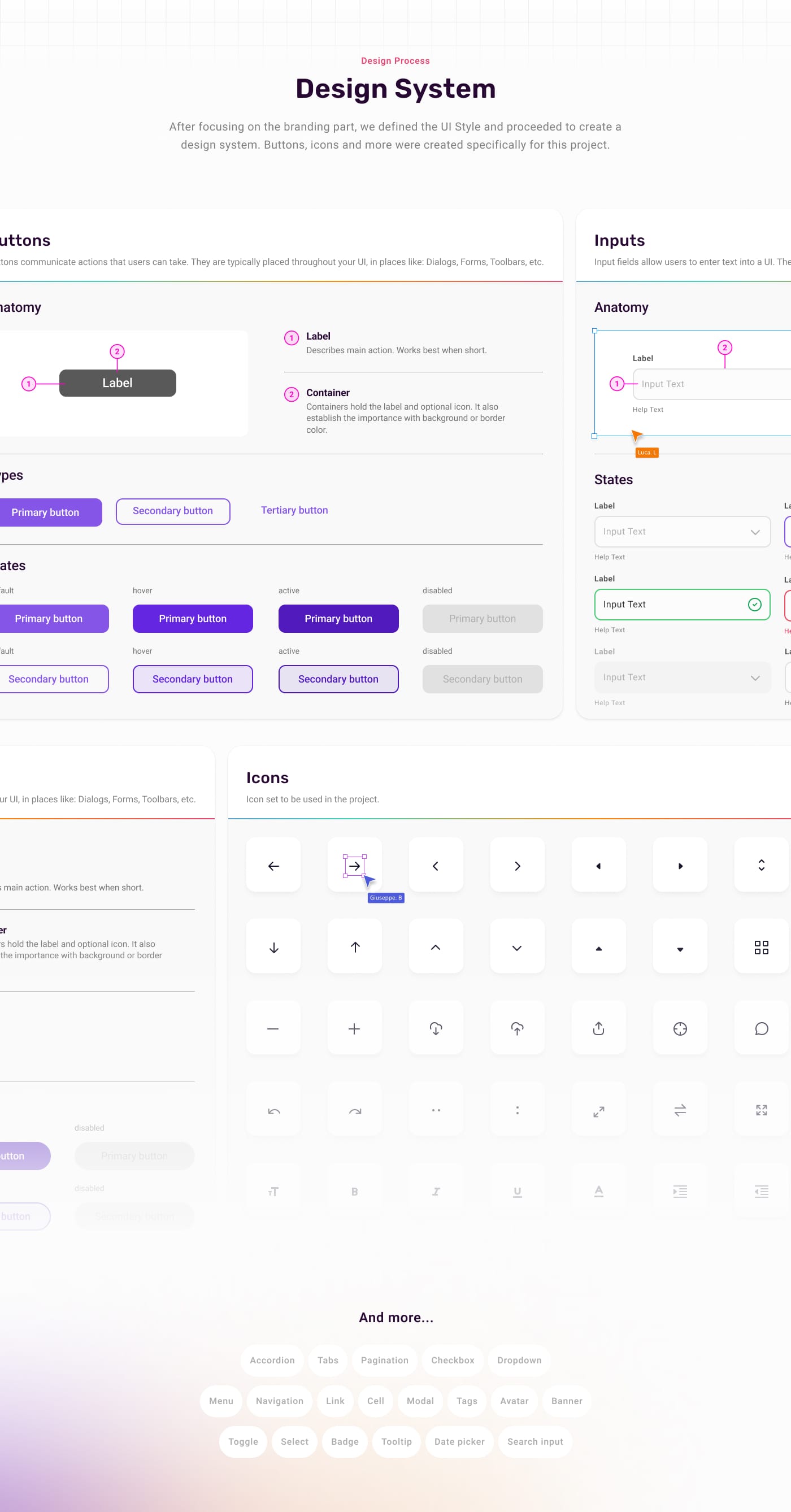Select the Date picker tag
This screenshot has width=791, height=1512.
(x=459, y=1441)
